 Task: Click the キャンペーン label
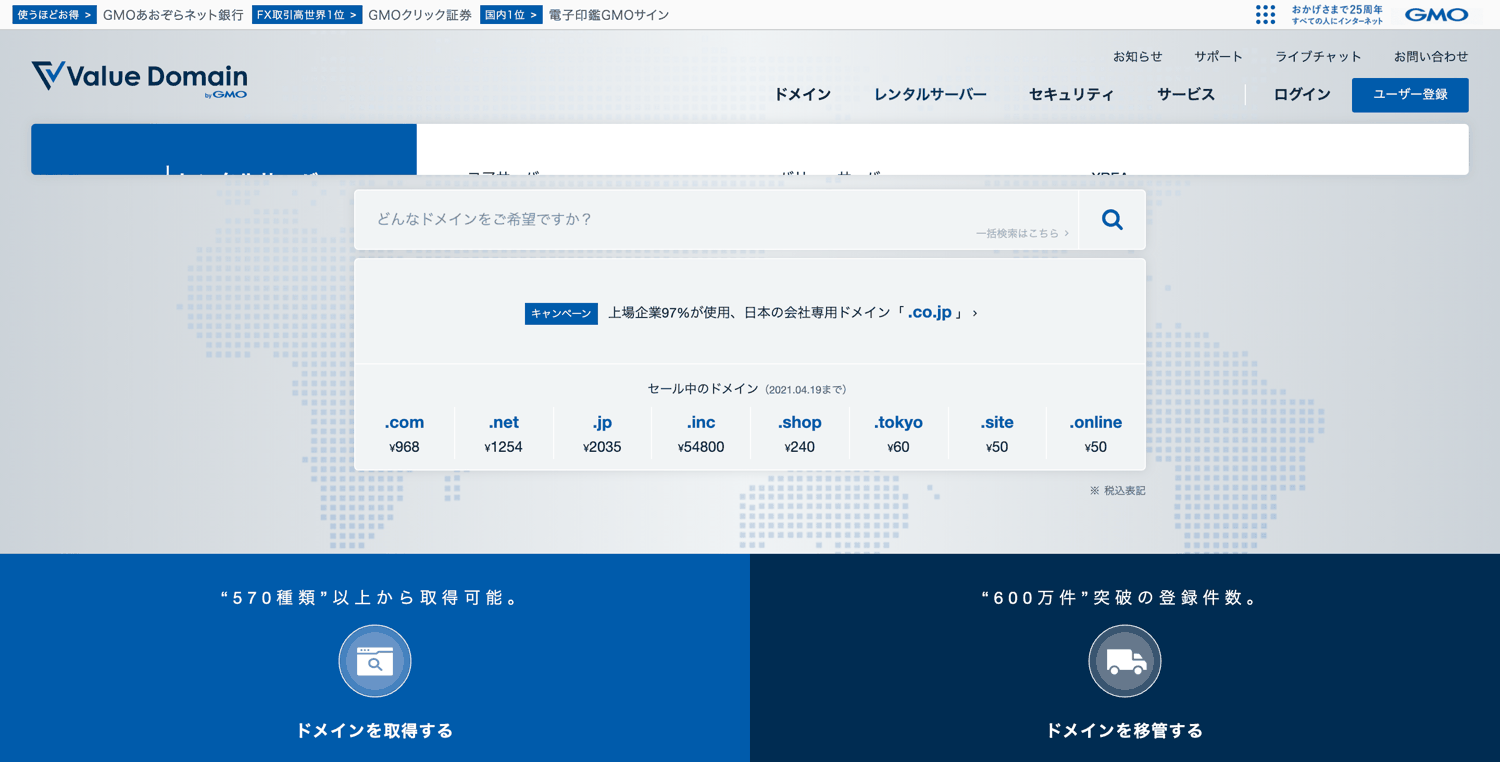click(x=561, y=313)
